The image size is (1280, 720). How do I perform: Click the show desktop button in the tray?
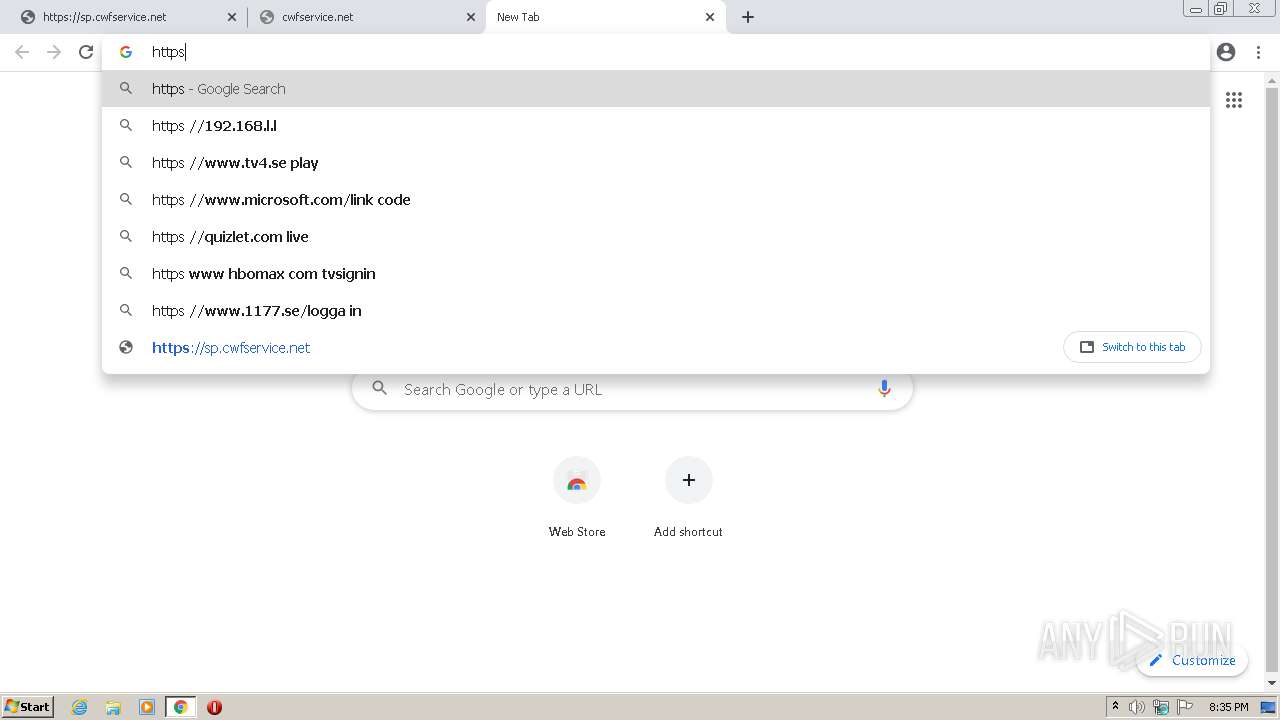coord(1269,707)
